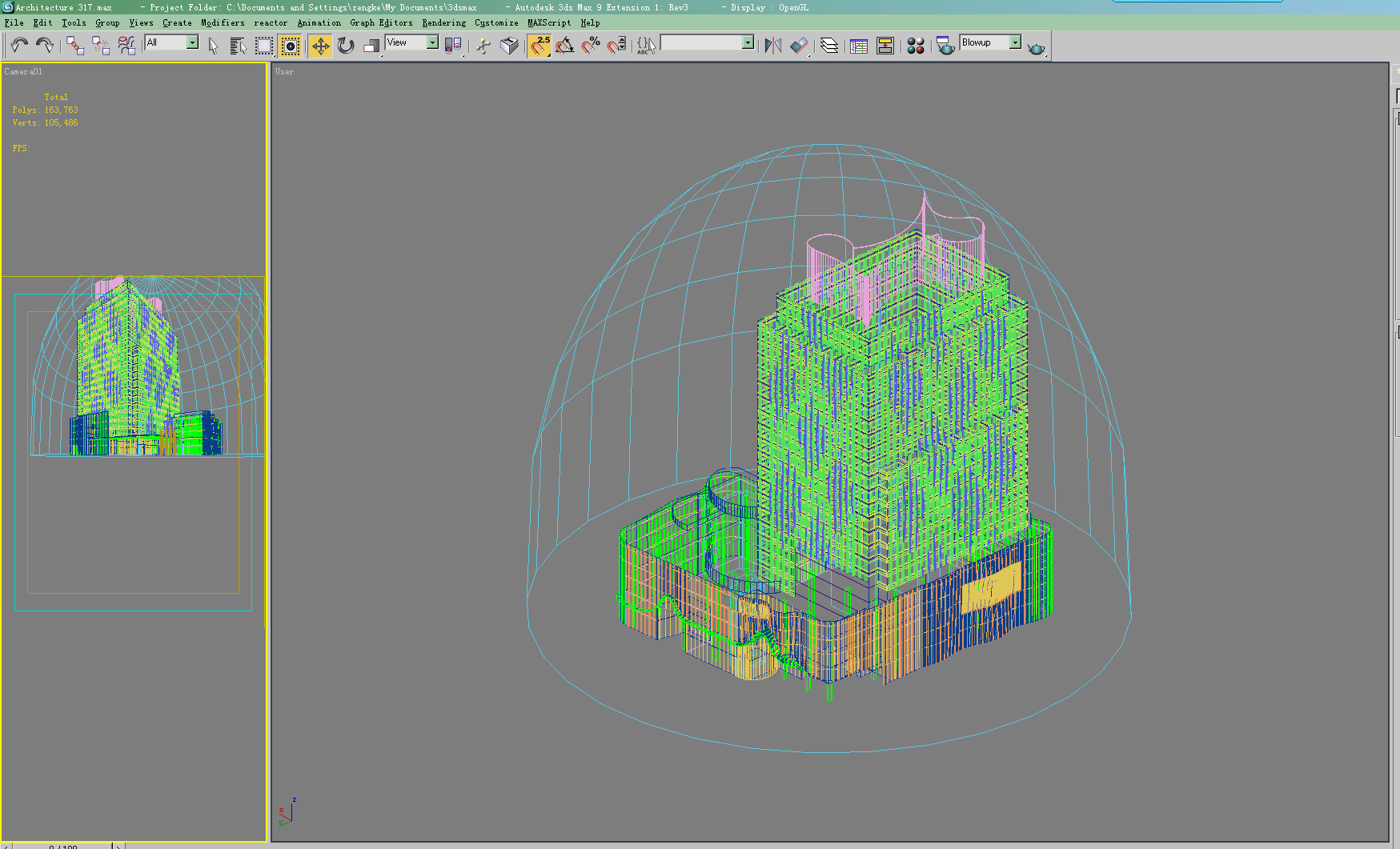Viewport: 1400px width, 849px height.
Task: Open the Views menu
Action: pyautogui.click(x=141, y=23)
